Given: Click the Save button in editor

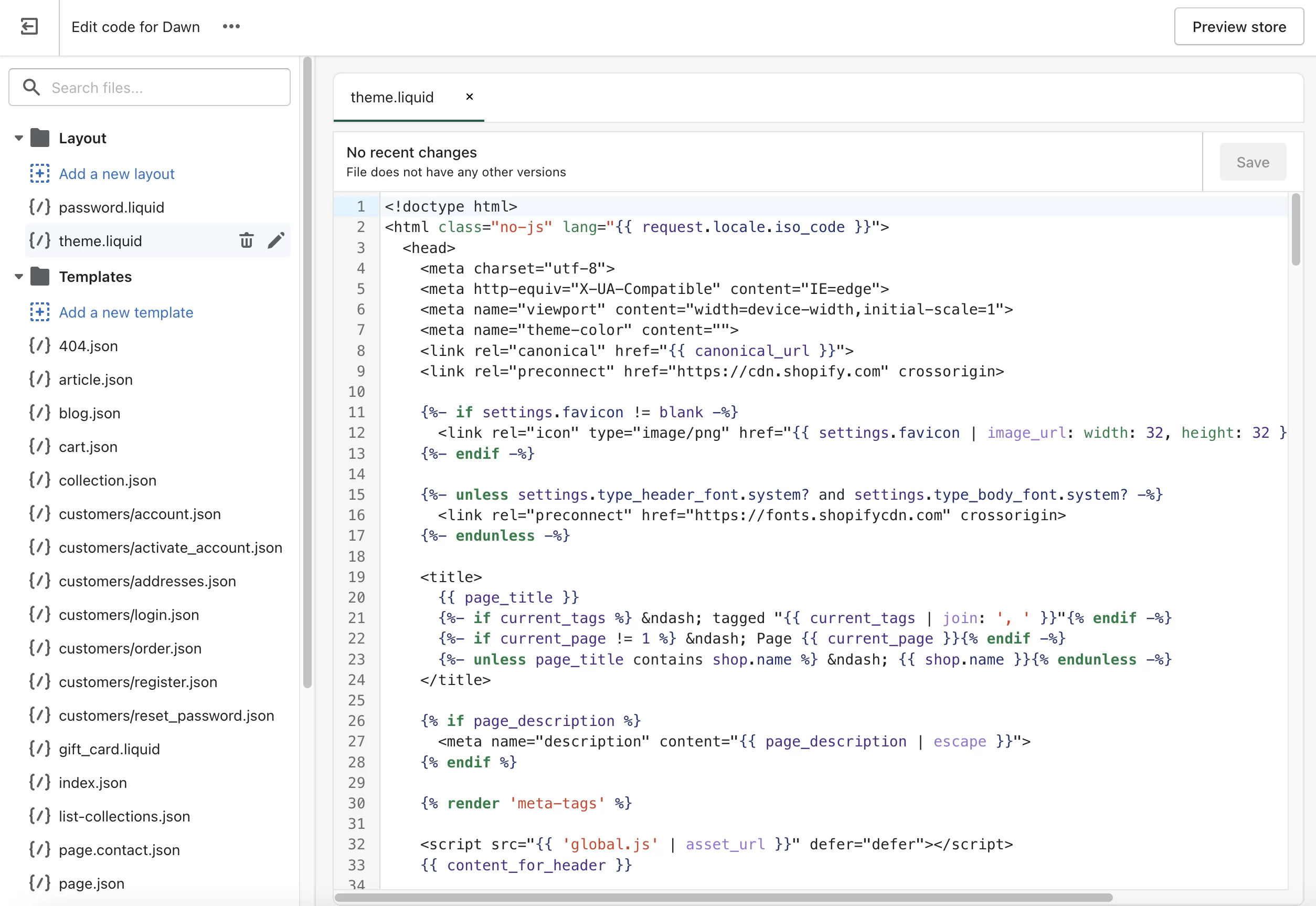Looking at the screenshot, I should pyautogui.click(x=1253, y=161).
